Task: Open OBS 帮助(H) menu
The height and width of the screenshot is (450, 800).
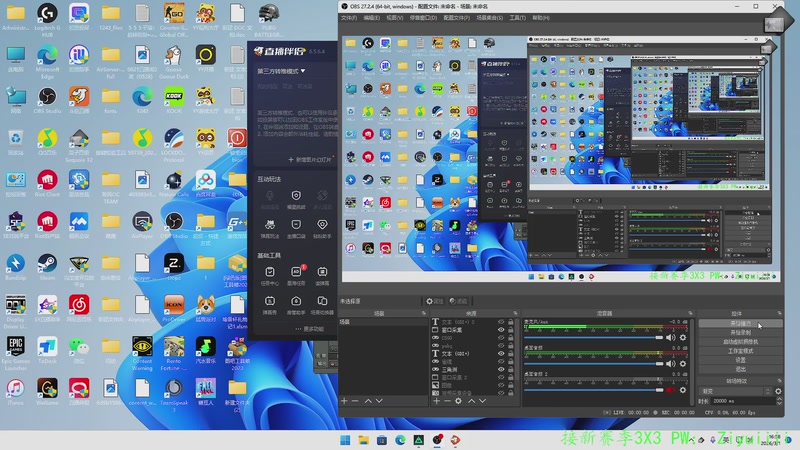Action: (x=541, y=18)
